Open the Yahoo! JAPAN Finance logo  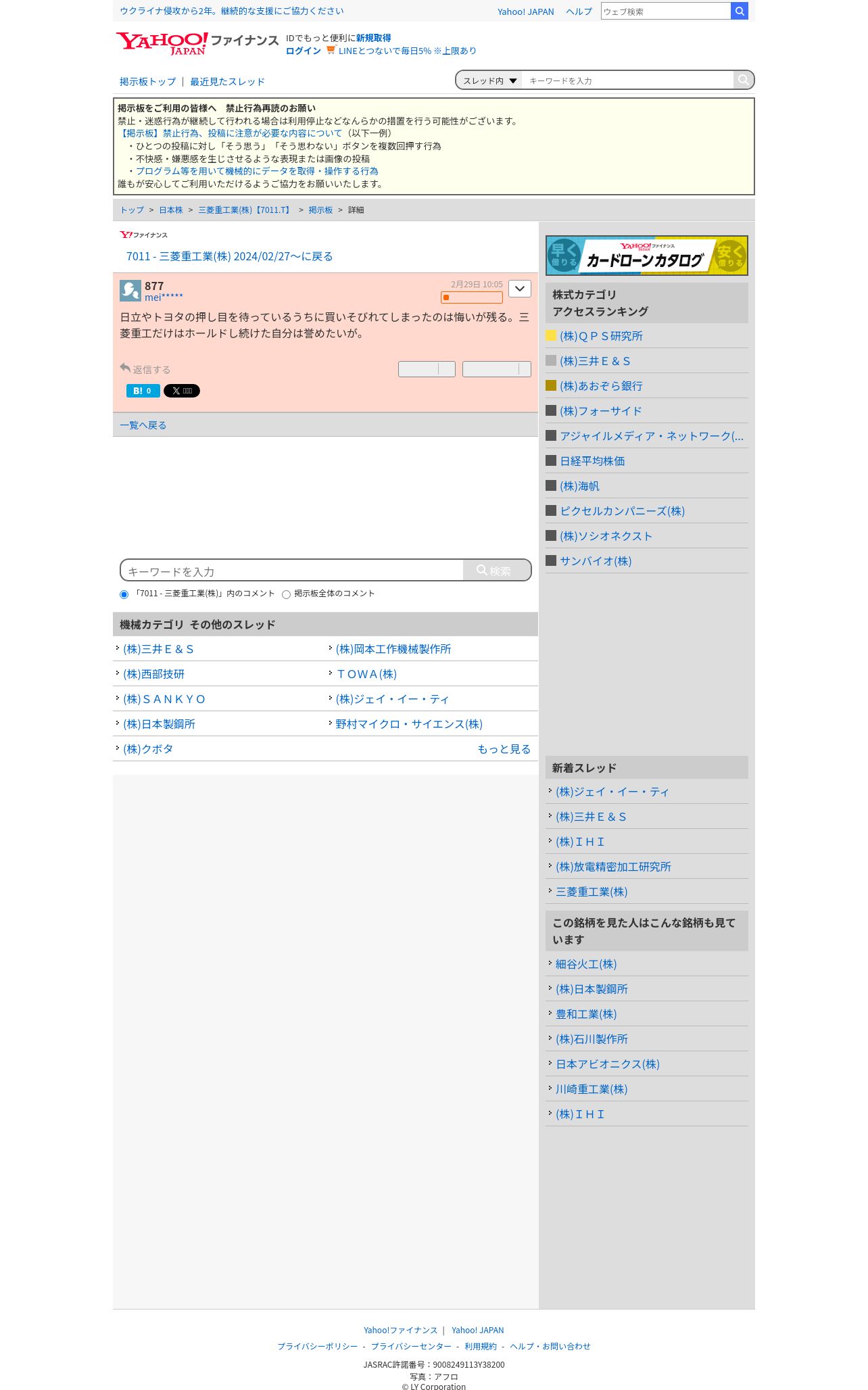pos(197,44)
